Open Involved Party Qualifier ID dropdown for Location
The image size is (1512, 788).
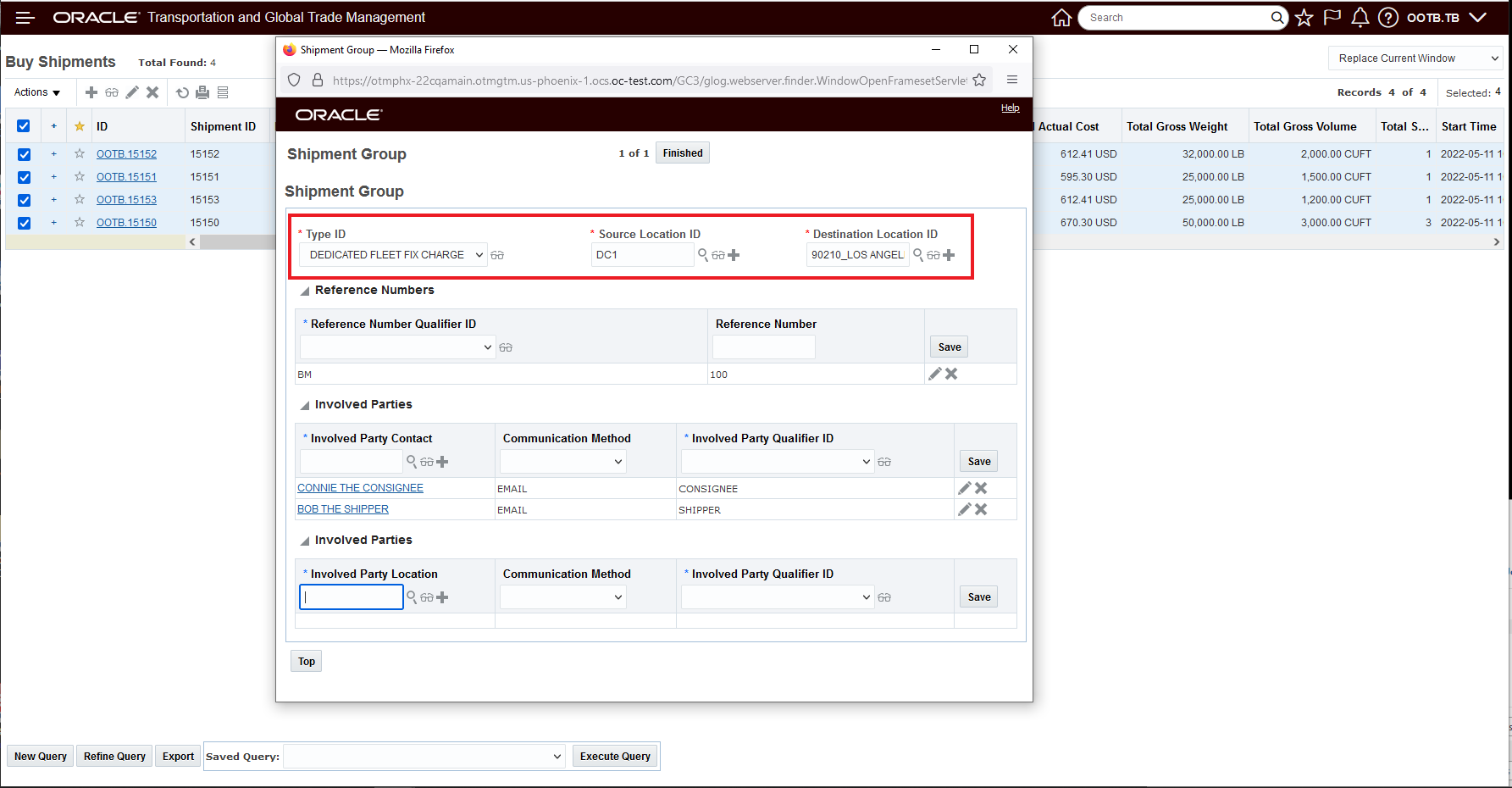(778, 597)
